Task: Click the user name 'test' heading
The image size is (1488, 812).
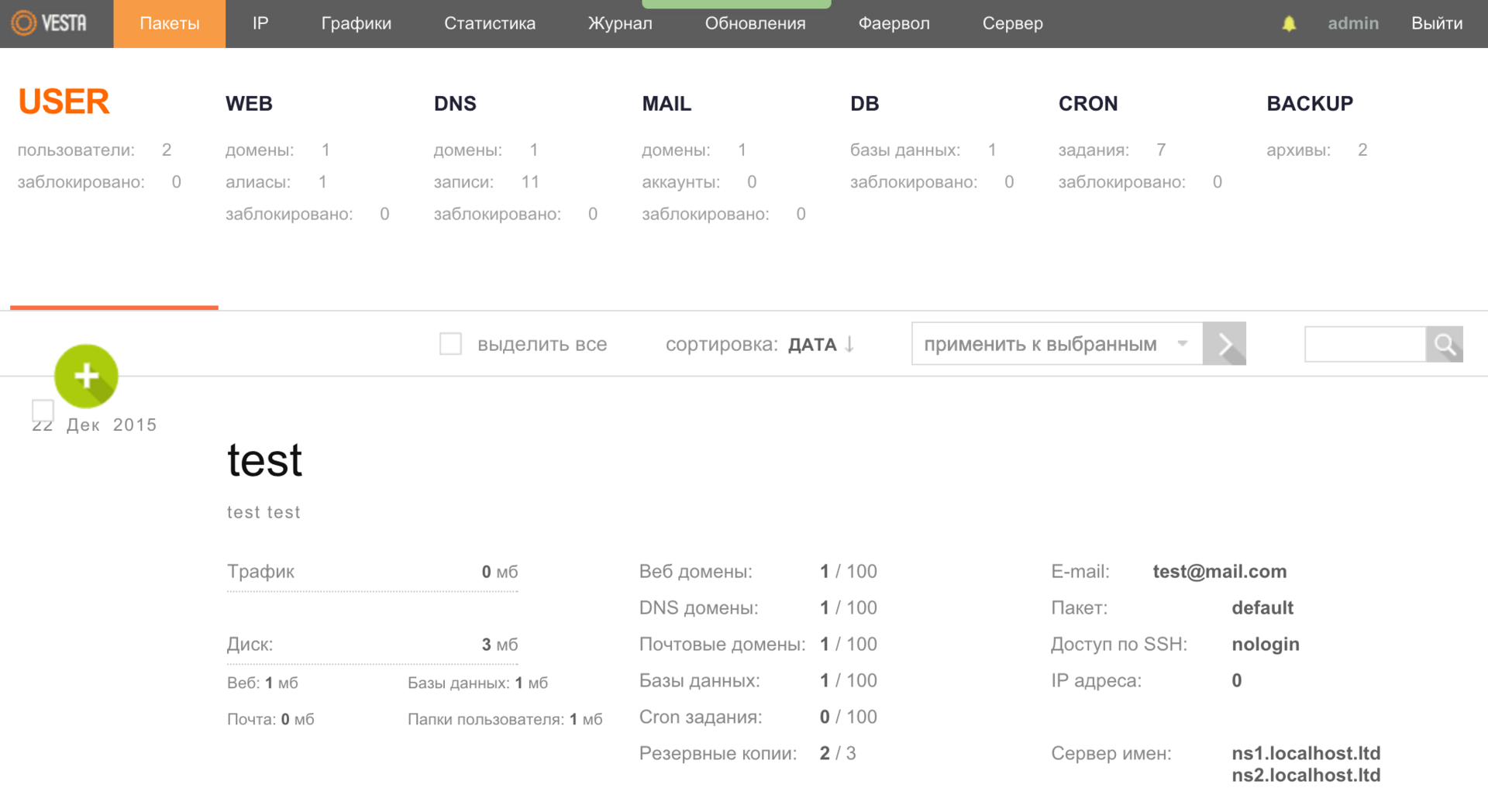Action: [x=264, y=460]
